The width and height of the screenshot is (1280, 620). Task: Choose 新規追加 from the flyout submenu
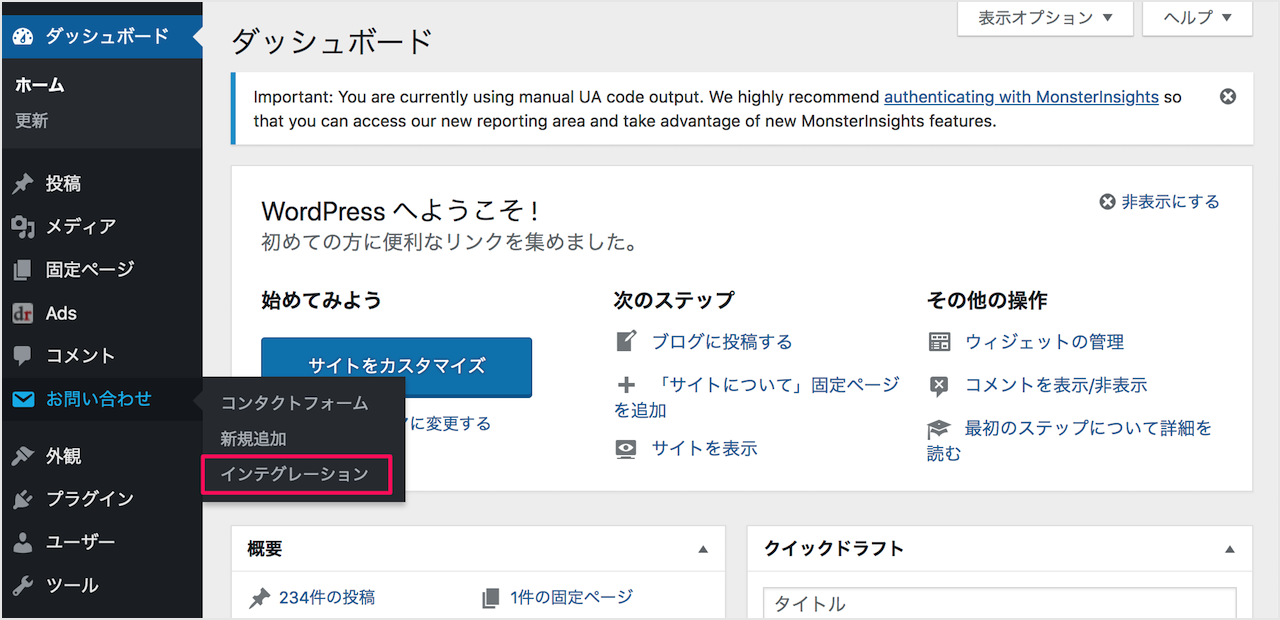click(x=254, y=439)
